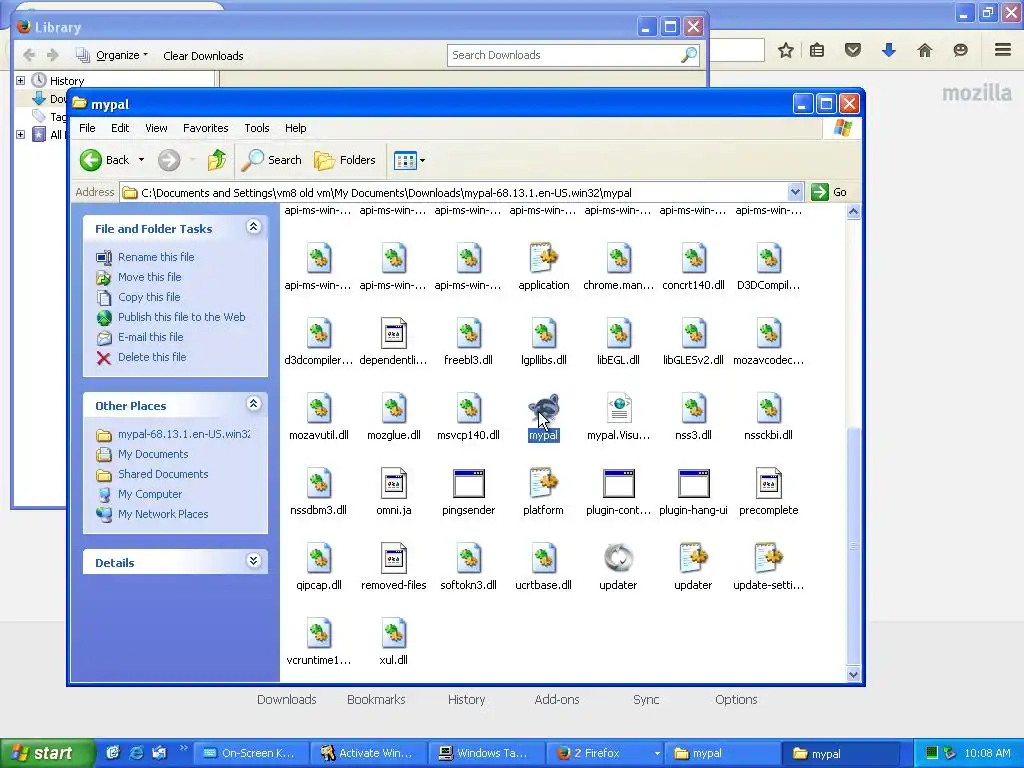
Task: Click the vertical scrollbar down arrow
Action: (853, 674)
